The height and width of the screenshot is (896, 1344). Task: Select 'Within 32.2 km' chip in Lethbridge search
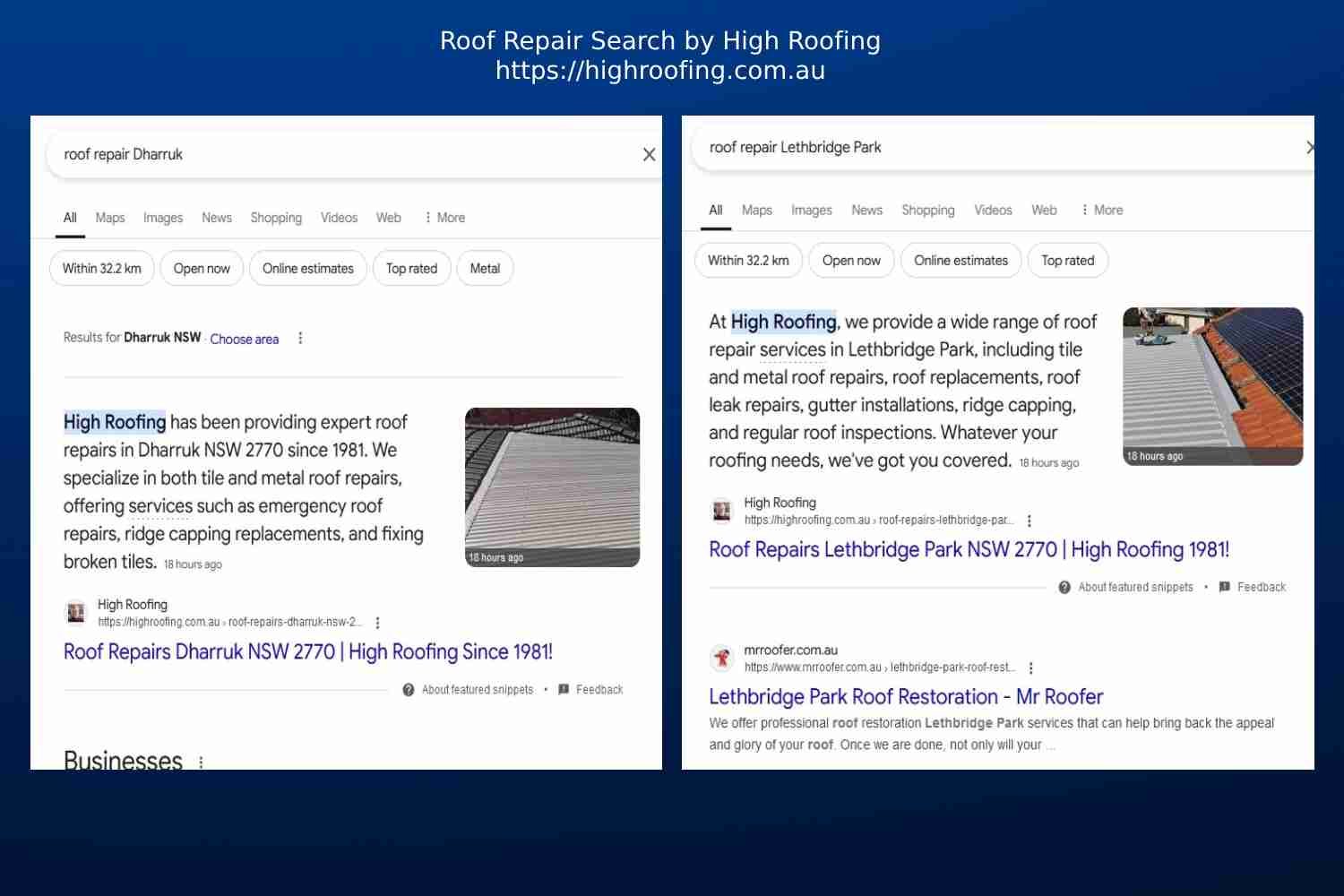point(748,260)
